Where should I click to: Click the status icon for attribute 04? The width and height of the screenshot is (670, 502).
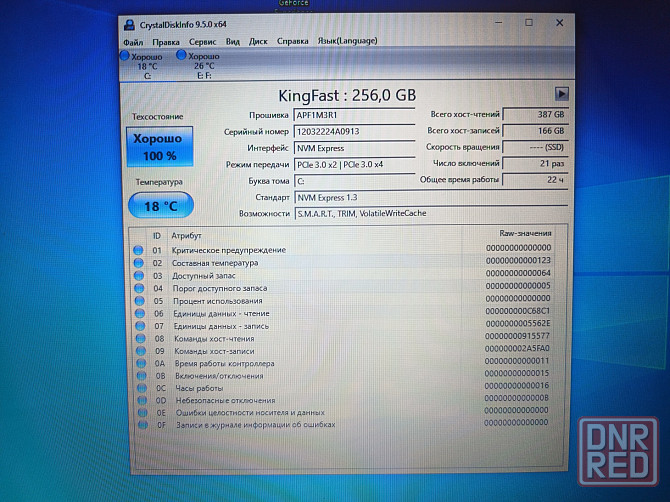coord(139,288)
